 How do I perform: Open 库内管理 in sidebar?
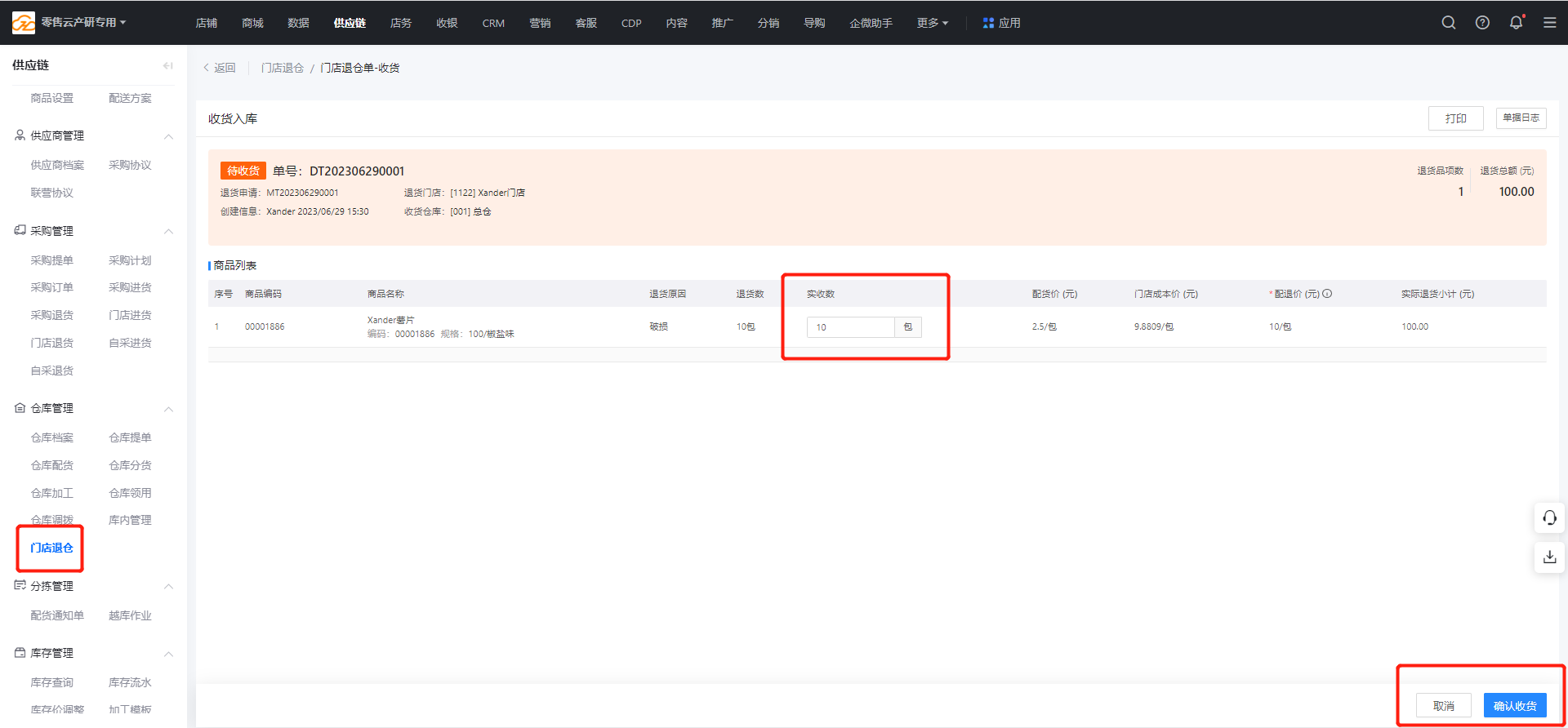[x=130, y=520]
